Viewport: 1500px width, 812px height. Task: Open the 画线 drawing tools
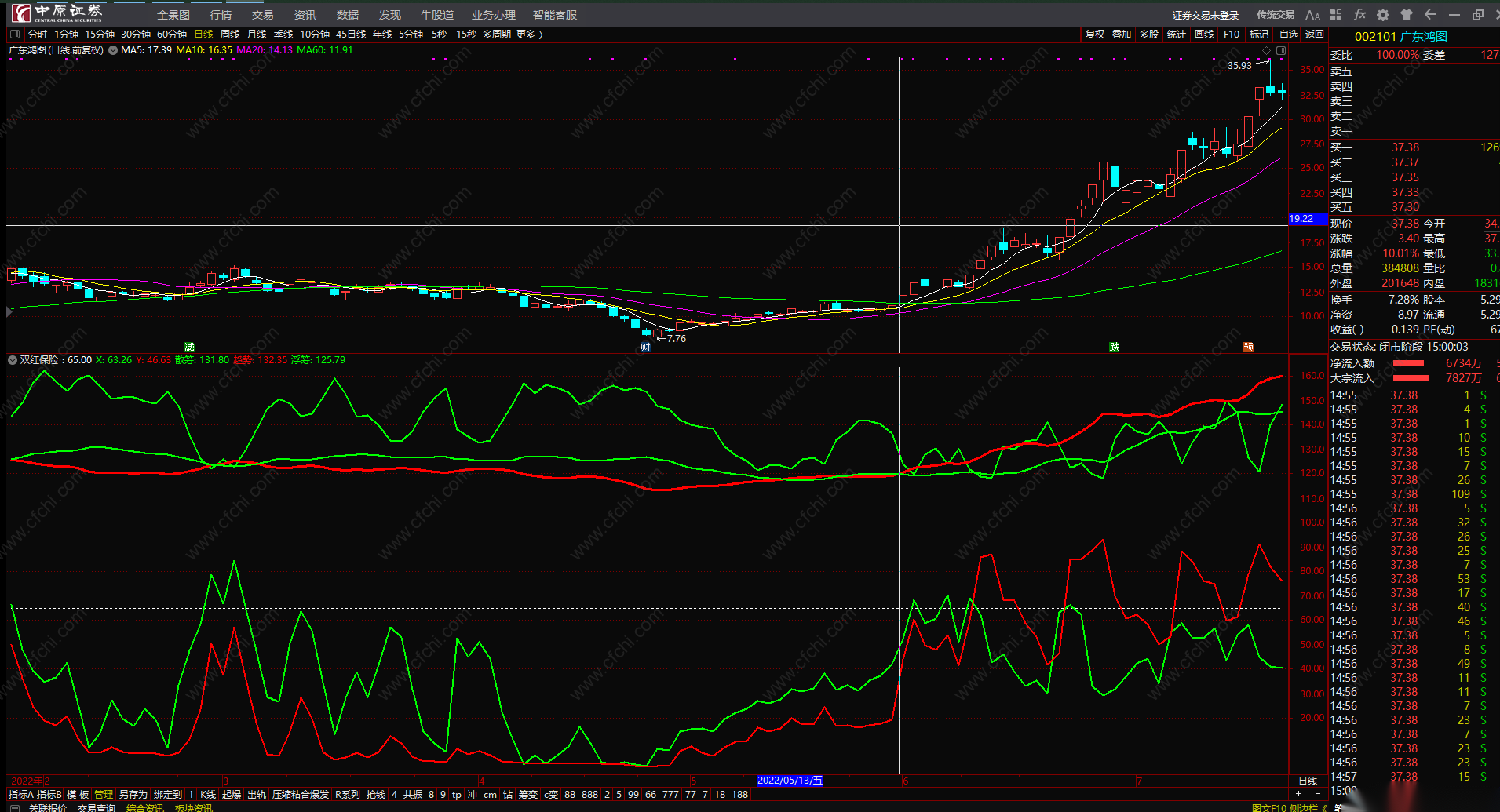coord(1204,35)
